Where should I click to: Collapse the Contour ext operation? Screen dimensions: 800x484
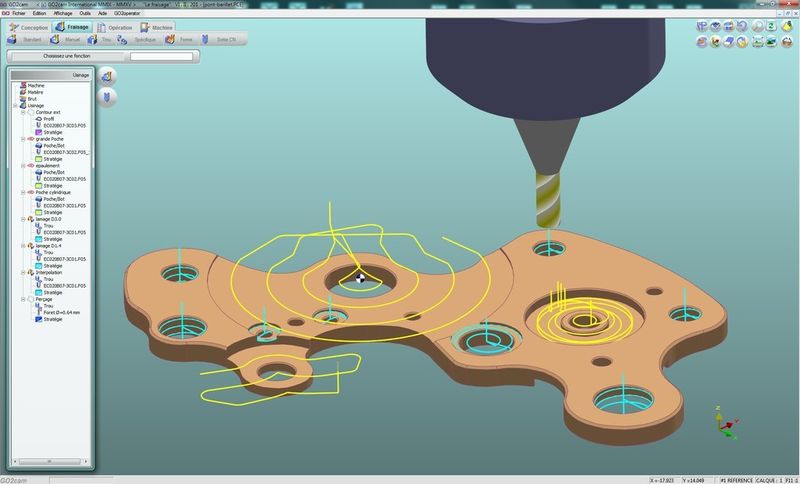click(x=23, y=112)
